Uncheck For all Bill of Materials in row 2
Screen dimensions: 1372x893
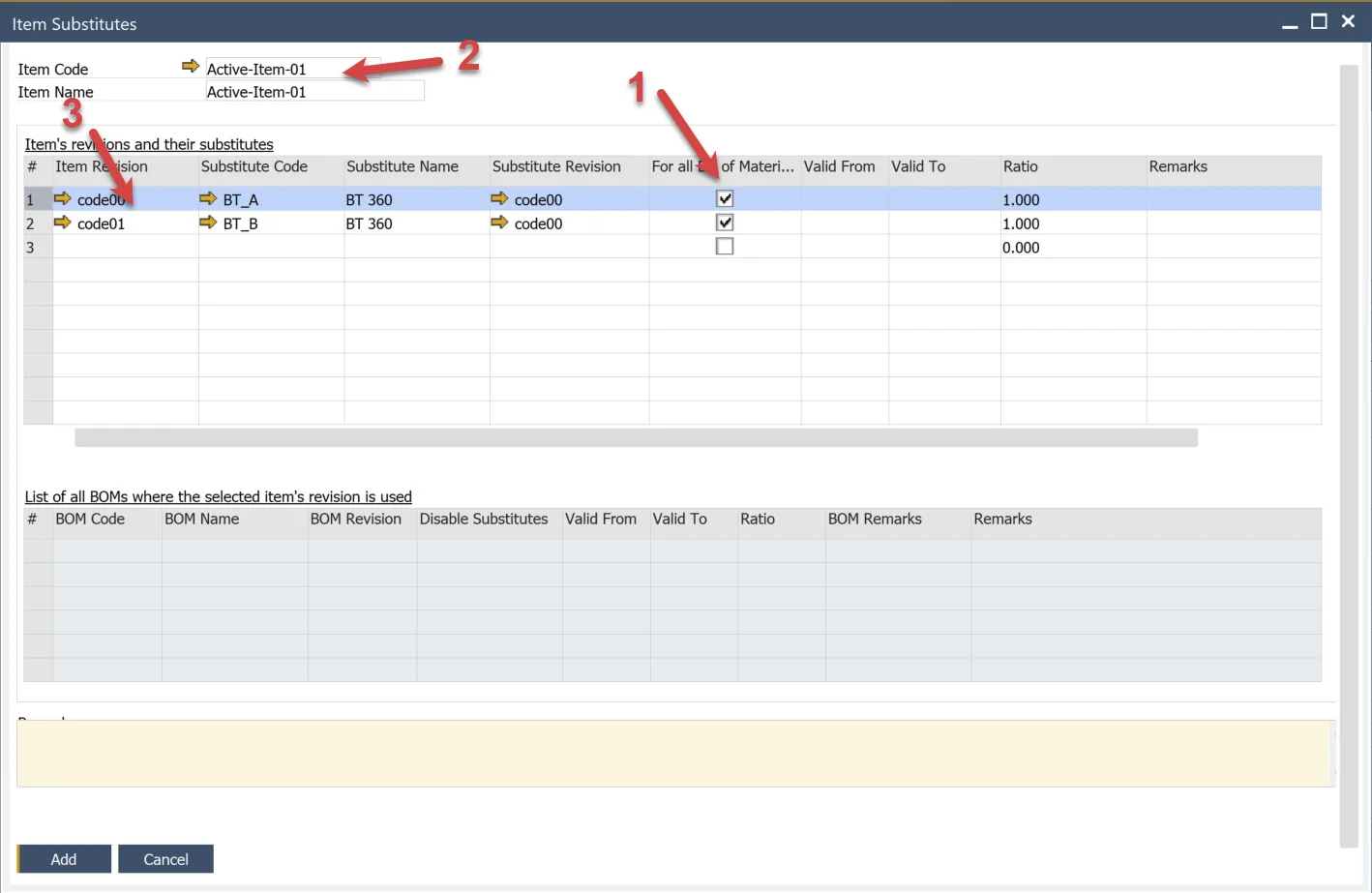[x=725, y=223]
